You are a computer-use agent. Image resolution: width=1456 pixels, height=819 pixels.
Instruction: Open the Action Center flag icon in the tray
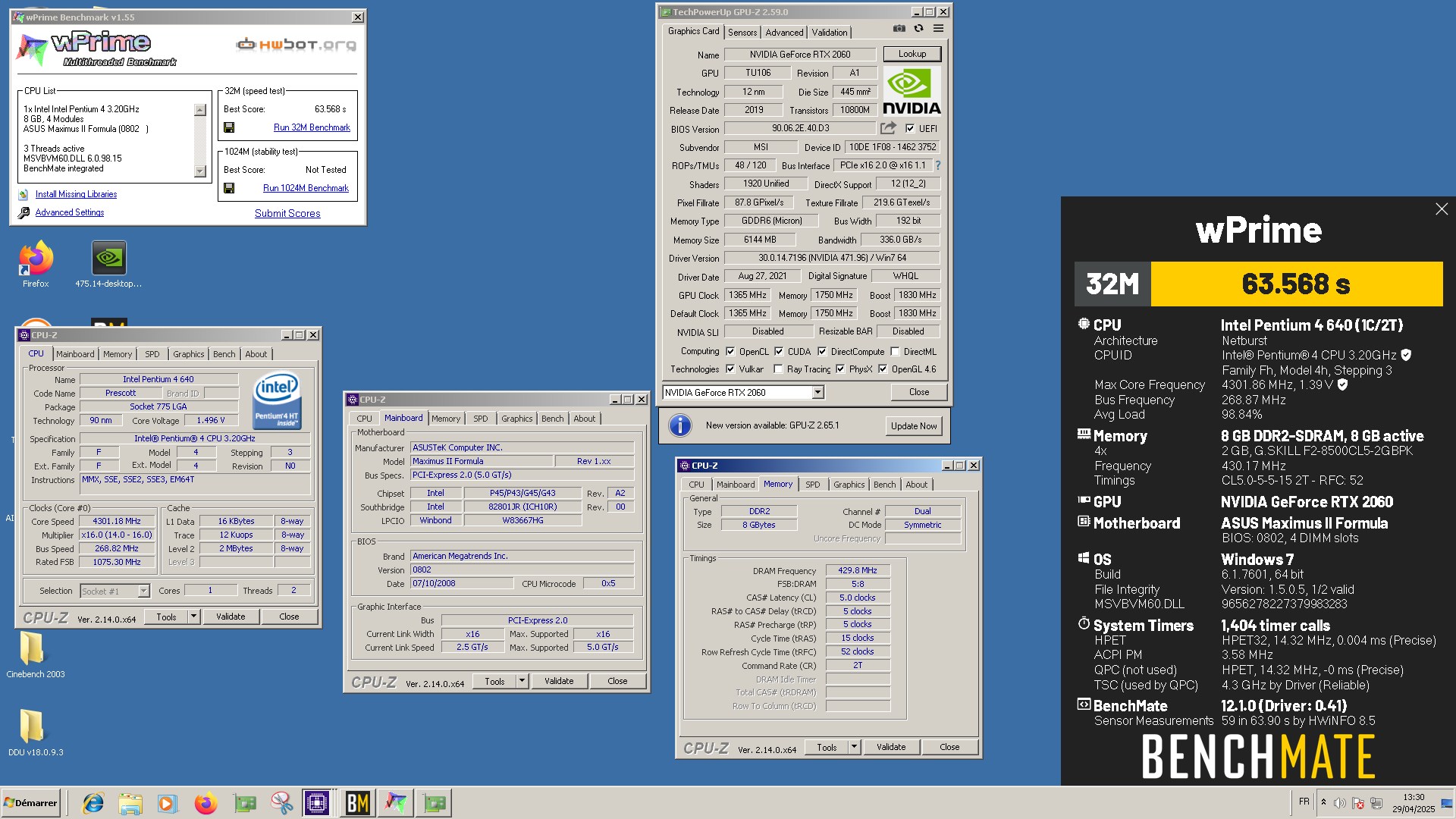(x=1357, y=803)
